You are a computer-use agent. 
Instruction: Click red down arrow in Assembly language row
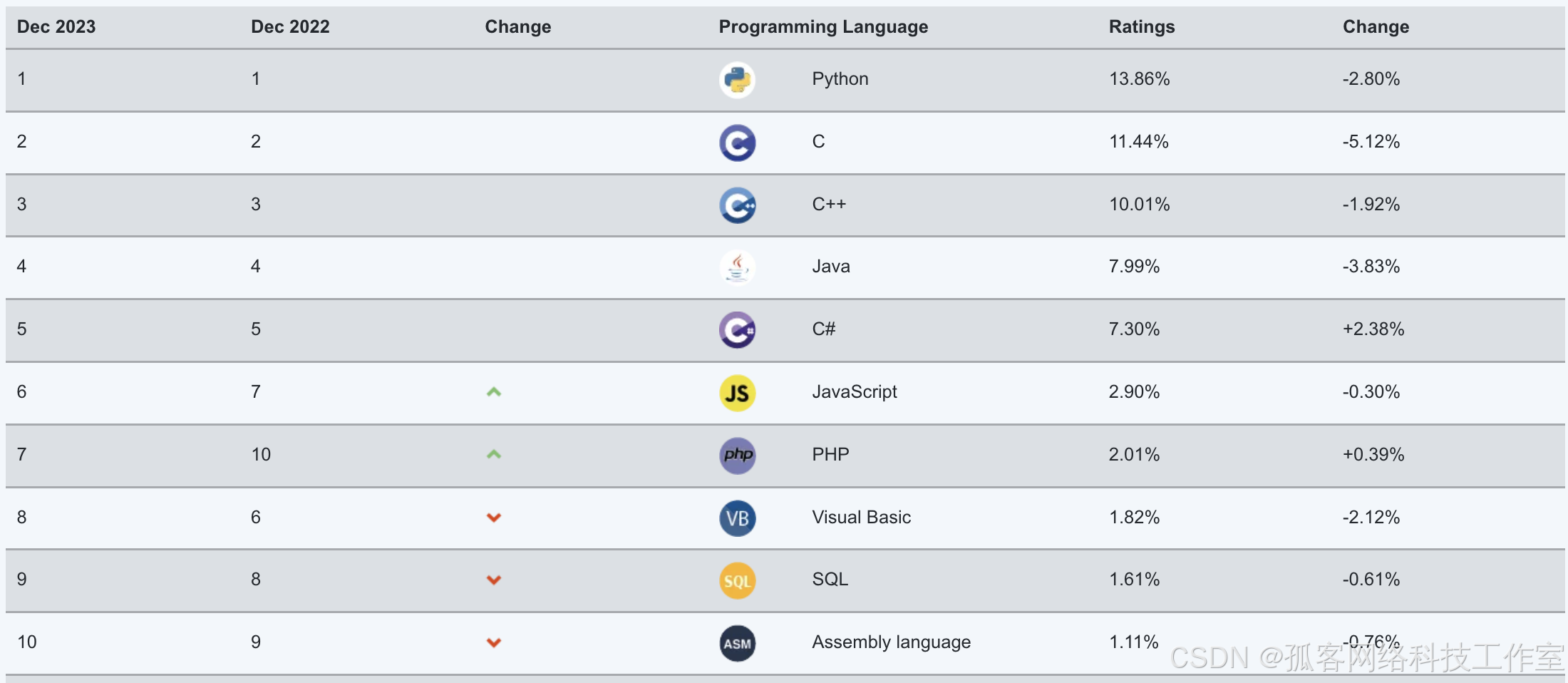[494, 642]
